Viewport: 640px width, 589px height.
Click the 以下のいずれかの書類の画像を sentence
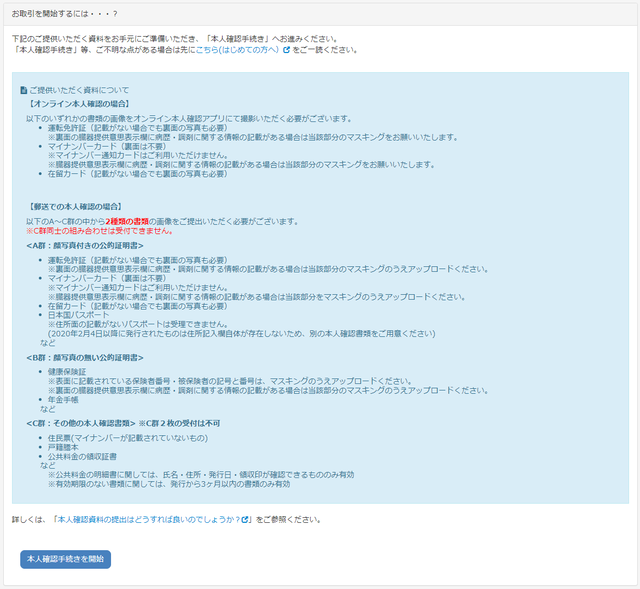pyautogui.click(x=189, y=119)
